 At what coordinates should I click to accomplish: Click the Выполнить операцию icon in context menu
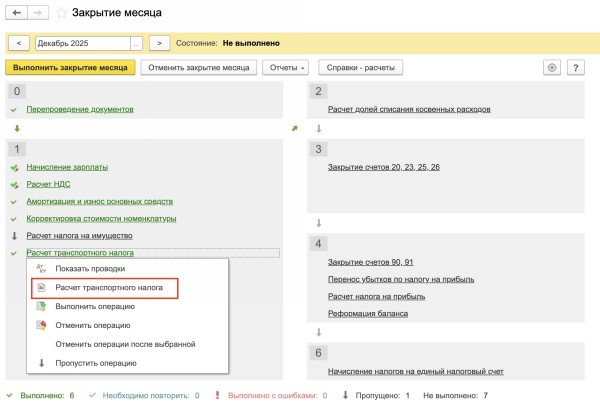[x=41, y=306]
